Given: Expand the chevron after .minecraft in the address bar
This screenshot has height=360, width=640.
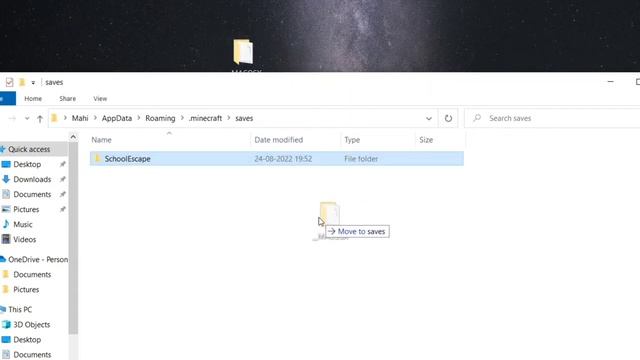Looking at the screenshot, I should (229, 118).
